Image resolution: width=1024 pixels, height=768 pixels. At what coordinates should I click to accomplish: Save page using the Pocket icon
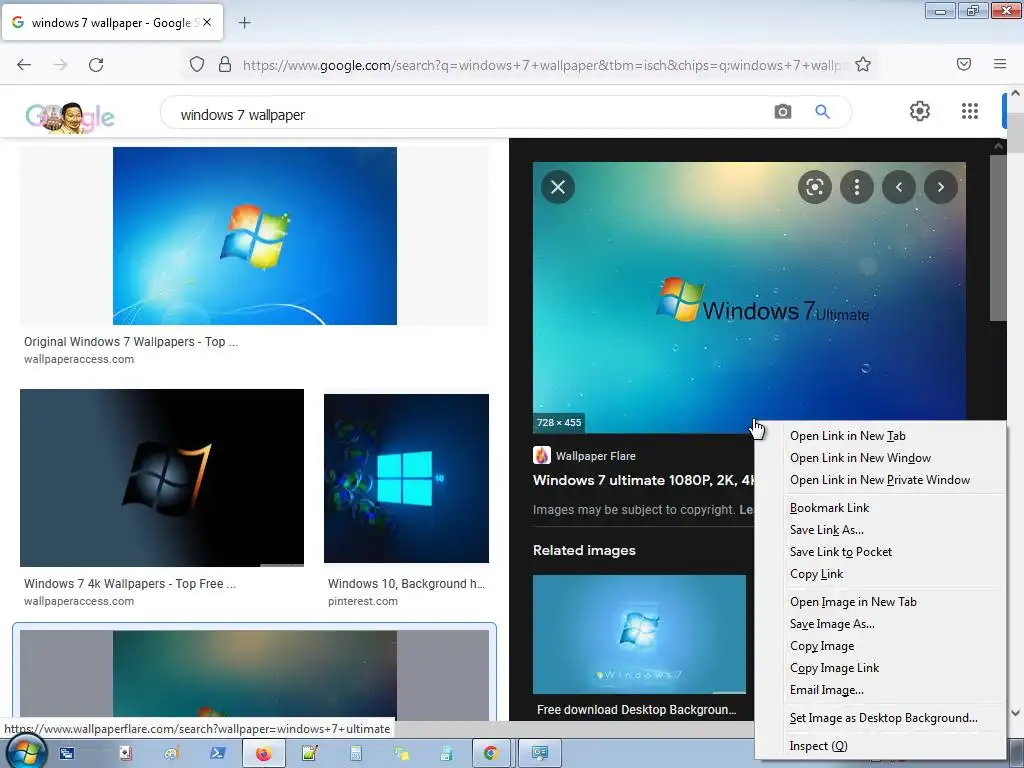pos(964,64)
